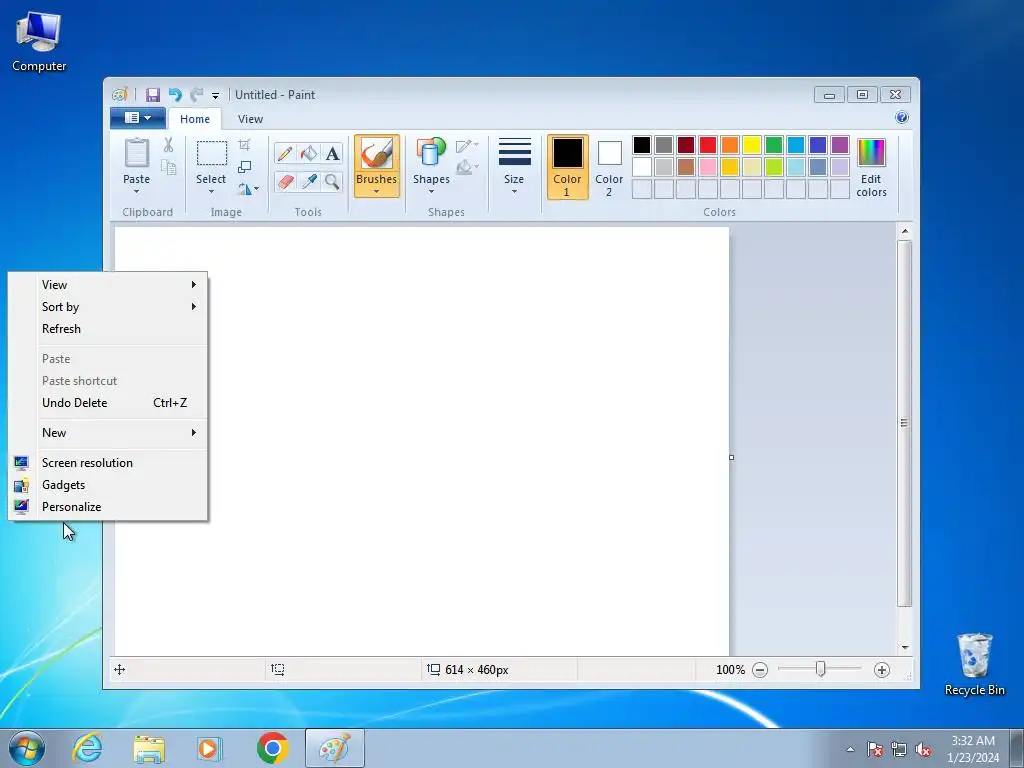Click the Computer desktop icon
Image resolution: width=1024 pixels, height=768 pixels.
pyautogui.click(x=39, y=41)
